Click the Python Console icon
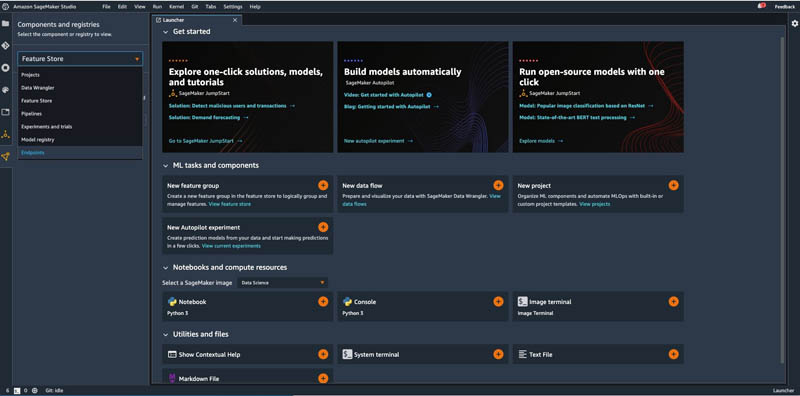This screenshot has height=396, width=800. click(347, 302)
